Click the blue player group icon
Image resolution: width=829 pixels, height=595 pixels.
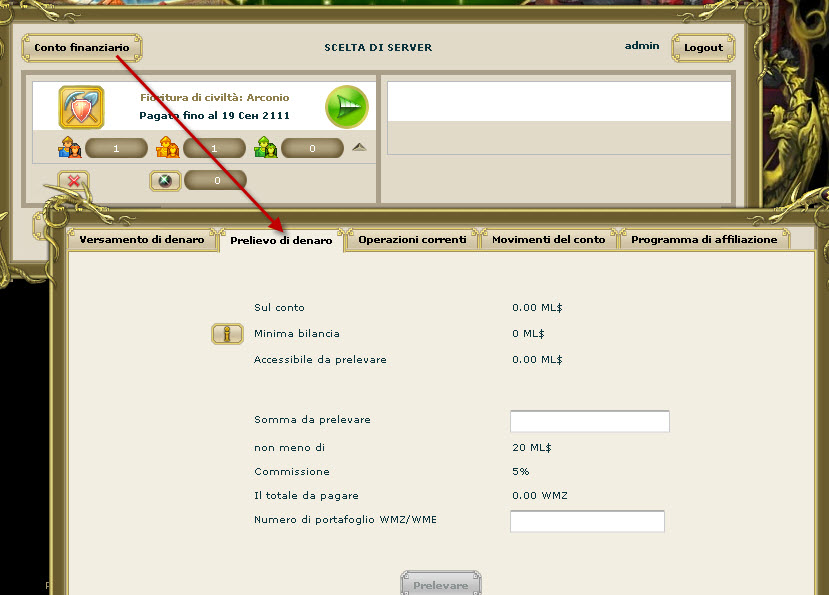click(70, 148)
